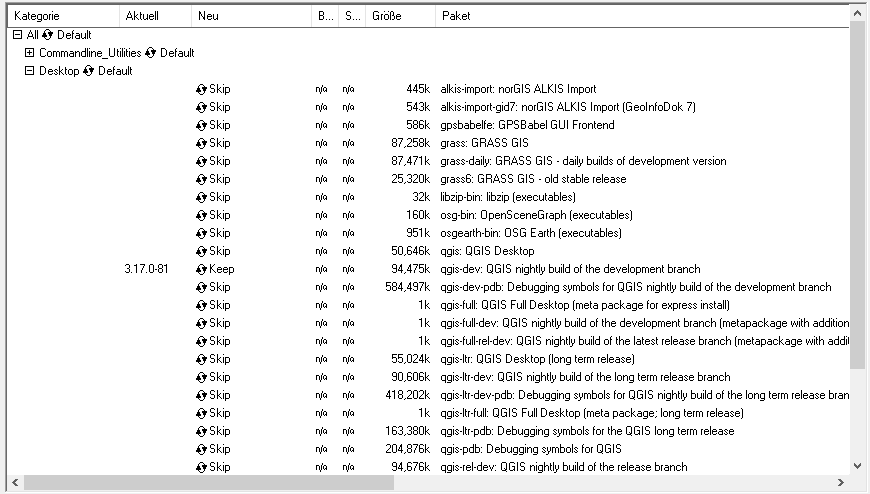Select the gpsbabelfe: GPSBabel GUI Frontend text

(x=527, y=125)
